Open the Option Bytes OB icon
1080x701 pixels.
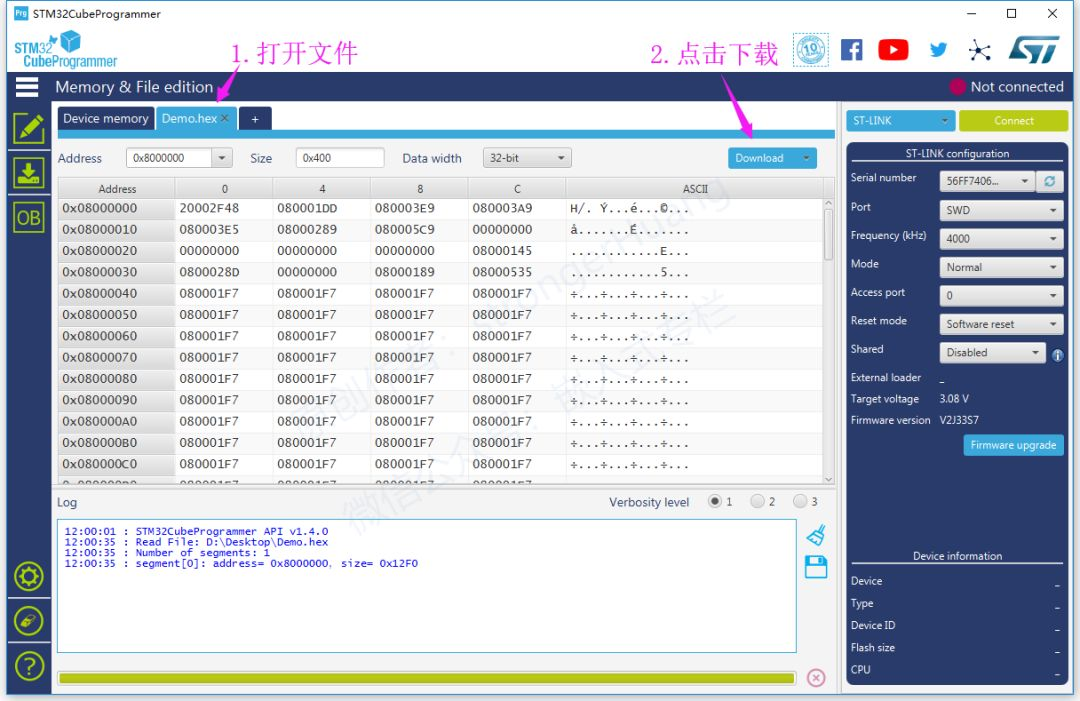(29, 218)
